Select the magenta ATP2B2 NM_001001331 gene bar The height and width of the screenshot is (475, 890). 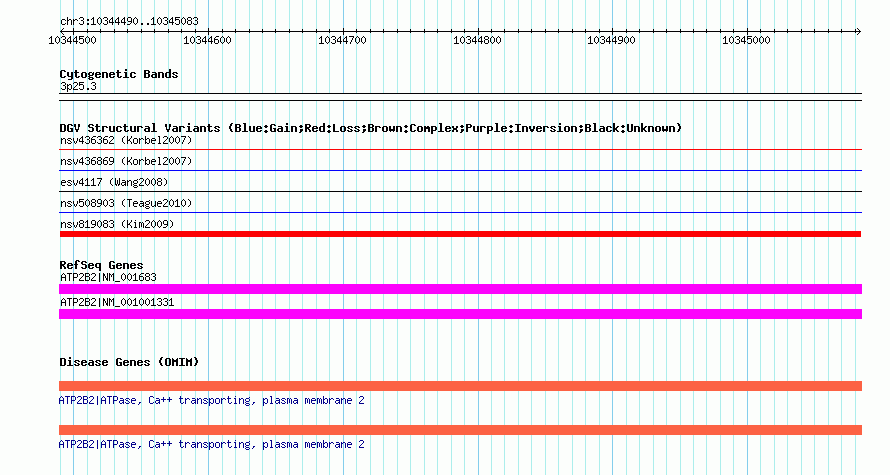460,314
